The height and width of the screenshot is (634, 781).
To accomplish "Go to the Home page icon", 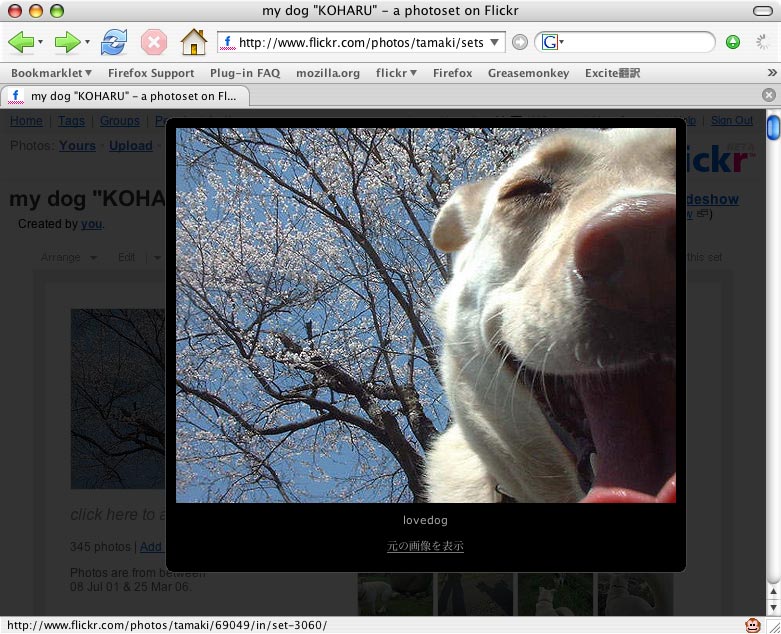I will pyautogui.click(x=193, y=42).
